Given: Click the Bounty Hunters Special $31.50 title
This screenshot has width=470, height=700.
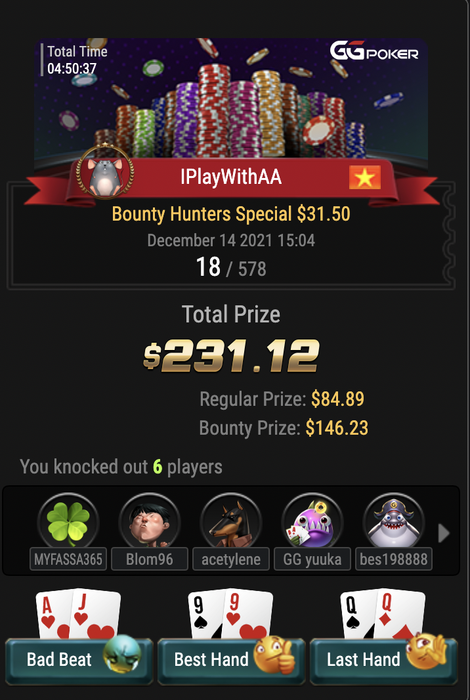Looking at the screenshot, I should [x=231, y=214].
